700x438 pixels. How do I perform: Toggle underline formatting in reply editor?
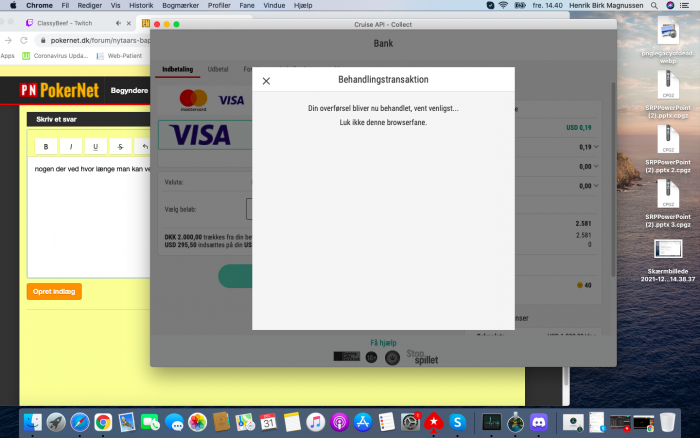[x=95, y=146]
